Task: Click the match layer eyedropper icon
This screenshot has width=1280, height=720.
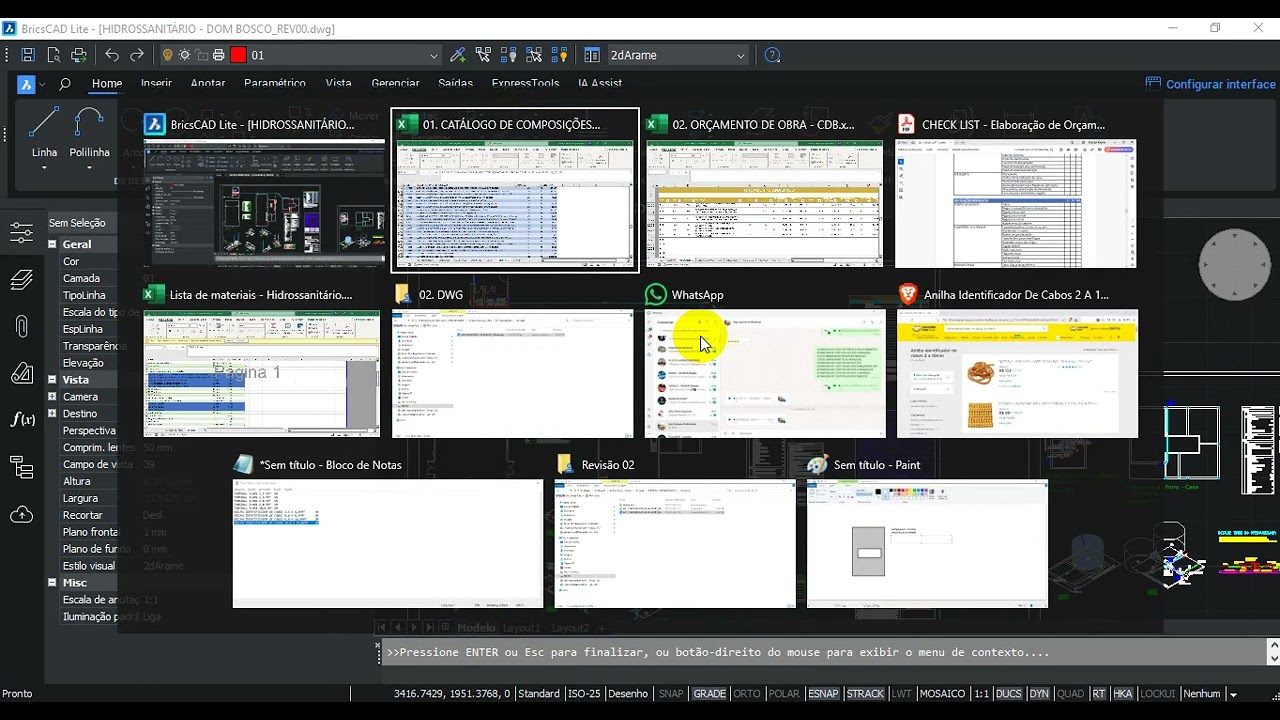Action: [458, 55]
